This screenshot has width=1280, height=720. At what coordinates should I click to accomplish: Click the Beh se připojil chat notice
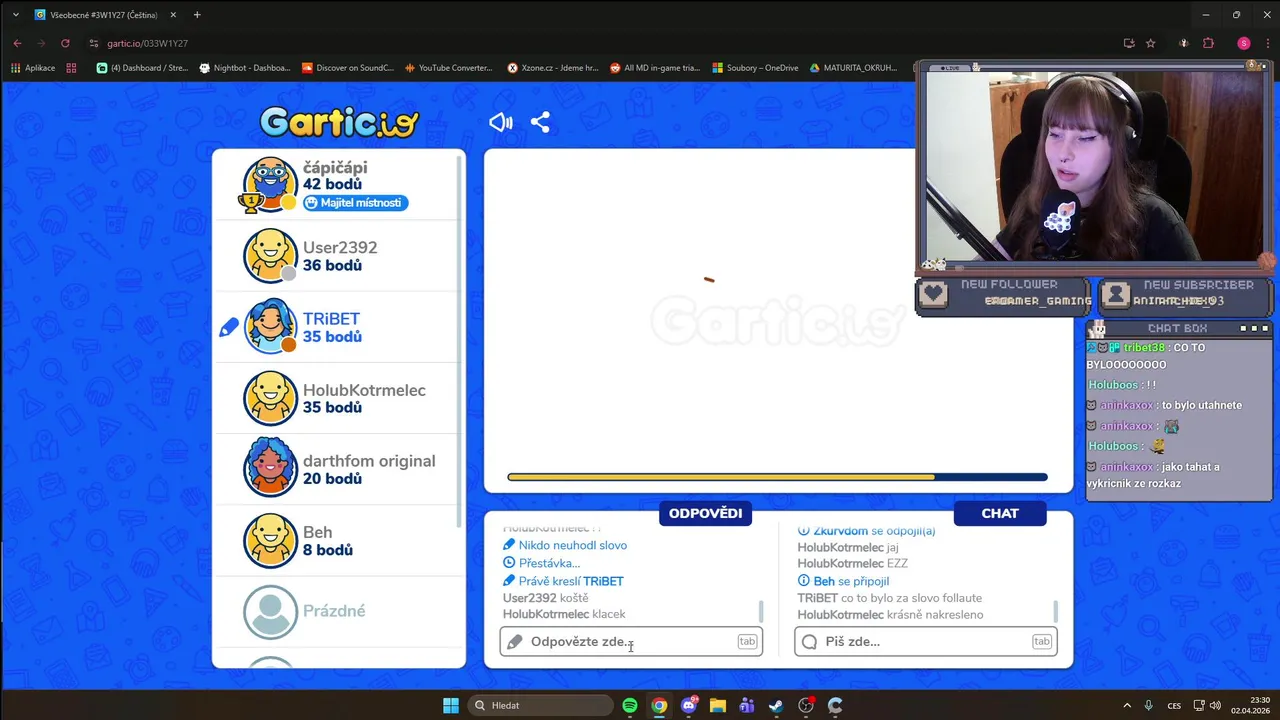click(843, 581)
